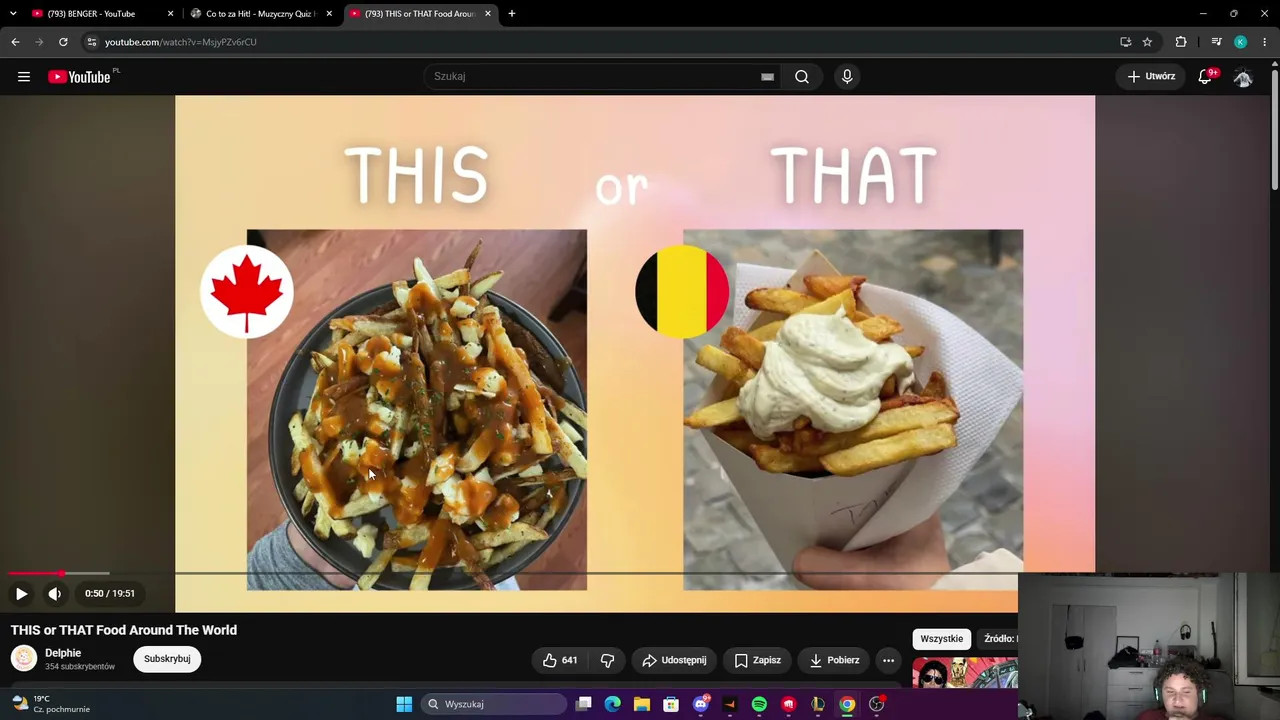Seek along the video progress bar
The width and height of the screenshot is (1280, 720).
513,573
